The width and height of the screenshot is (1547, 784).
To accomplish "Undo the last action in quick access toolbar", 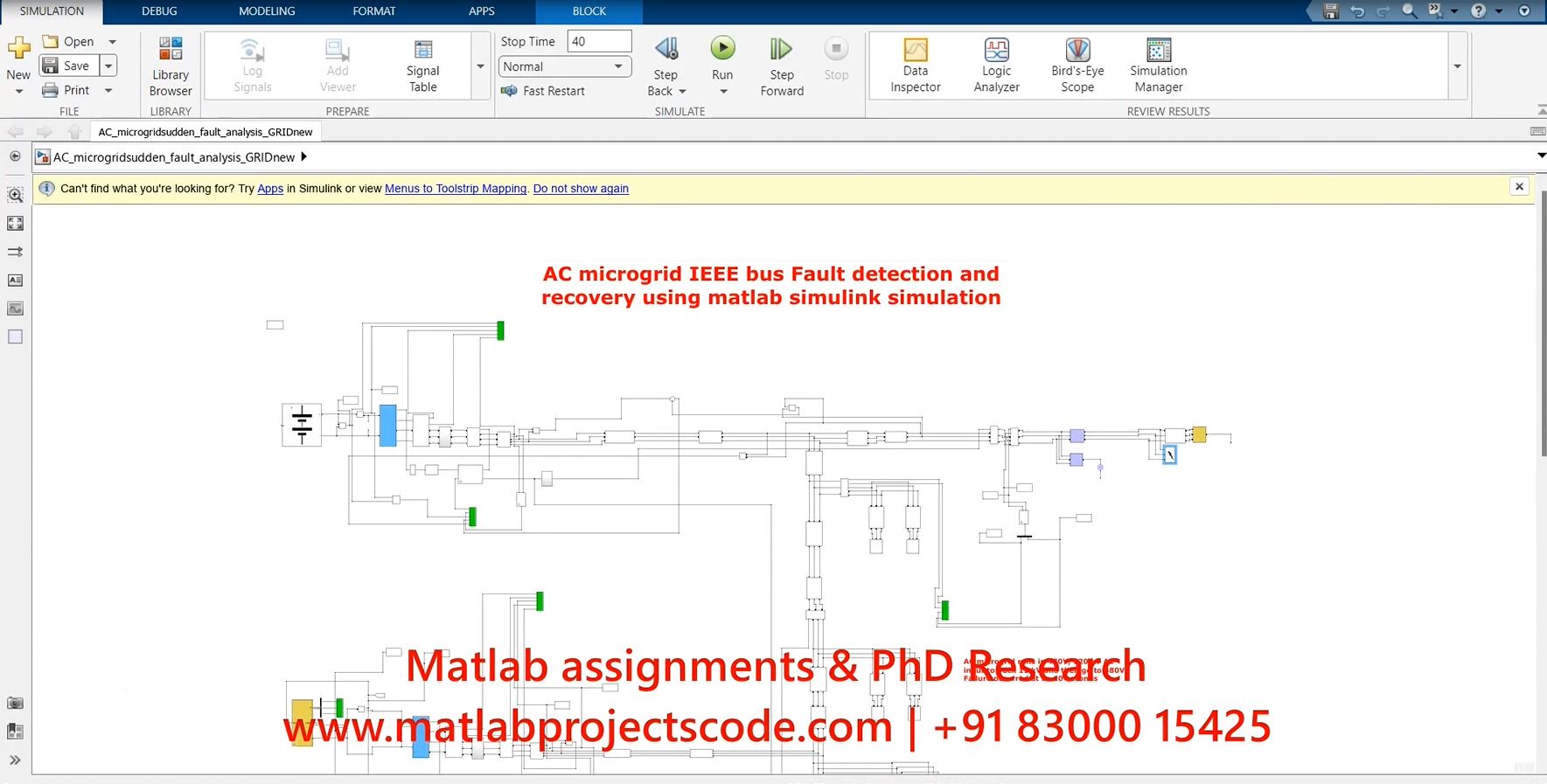I will 1357,11.
